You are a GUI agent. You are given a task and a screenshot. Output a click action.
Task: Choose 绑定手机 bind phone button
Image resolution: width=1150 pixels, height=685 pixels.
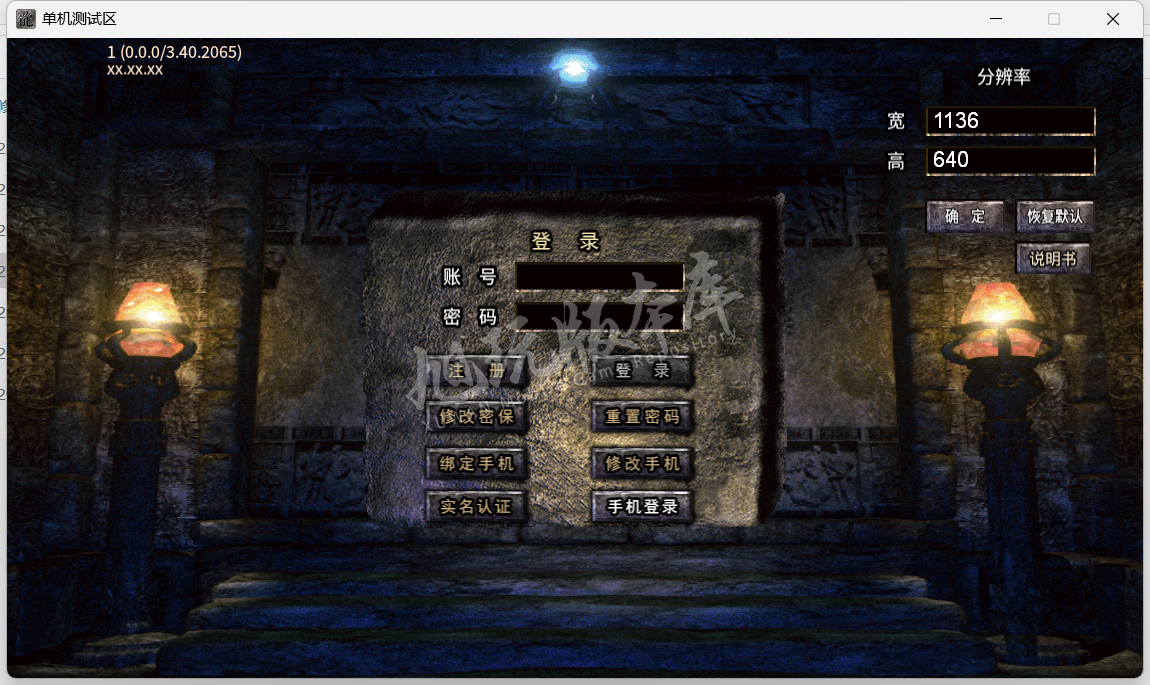click(x=477, y=464)
